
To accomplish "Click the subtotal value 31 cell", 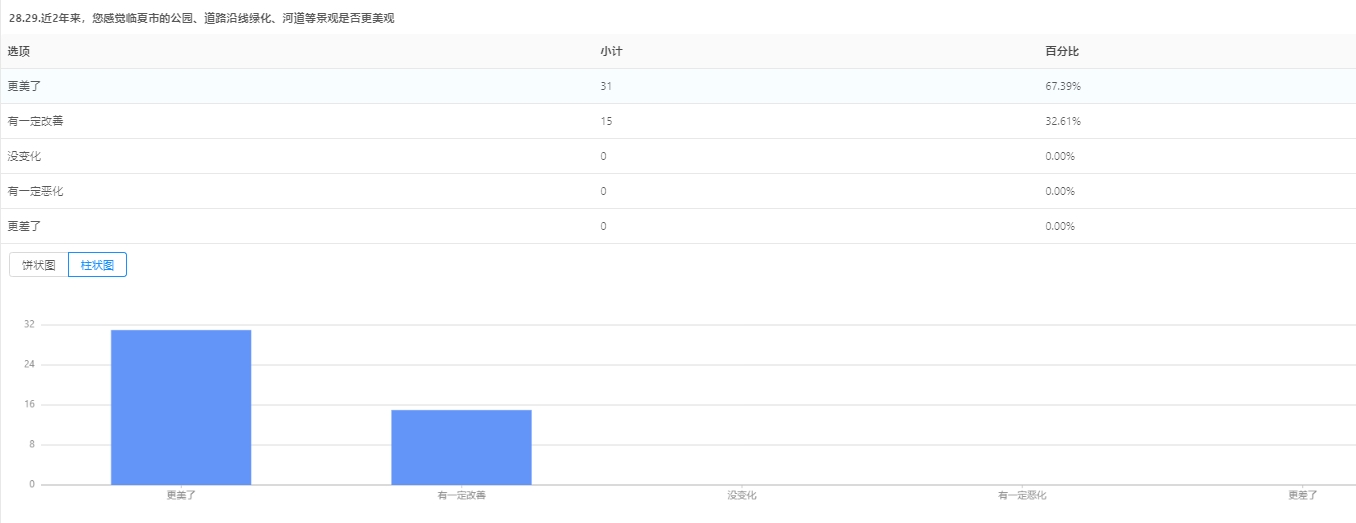I will 606,86.
